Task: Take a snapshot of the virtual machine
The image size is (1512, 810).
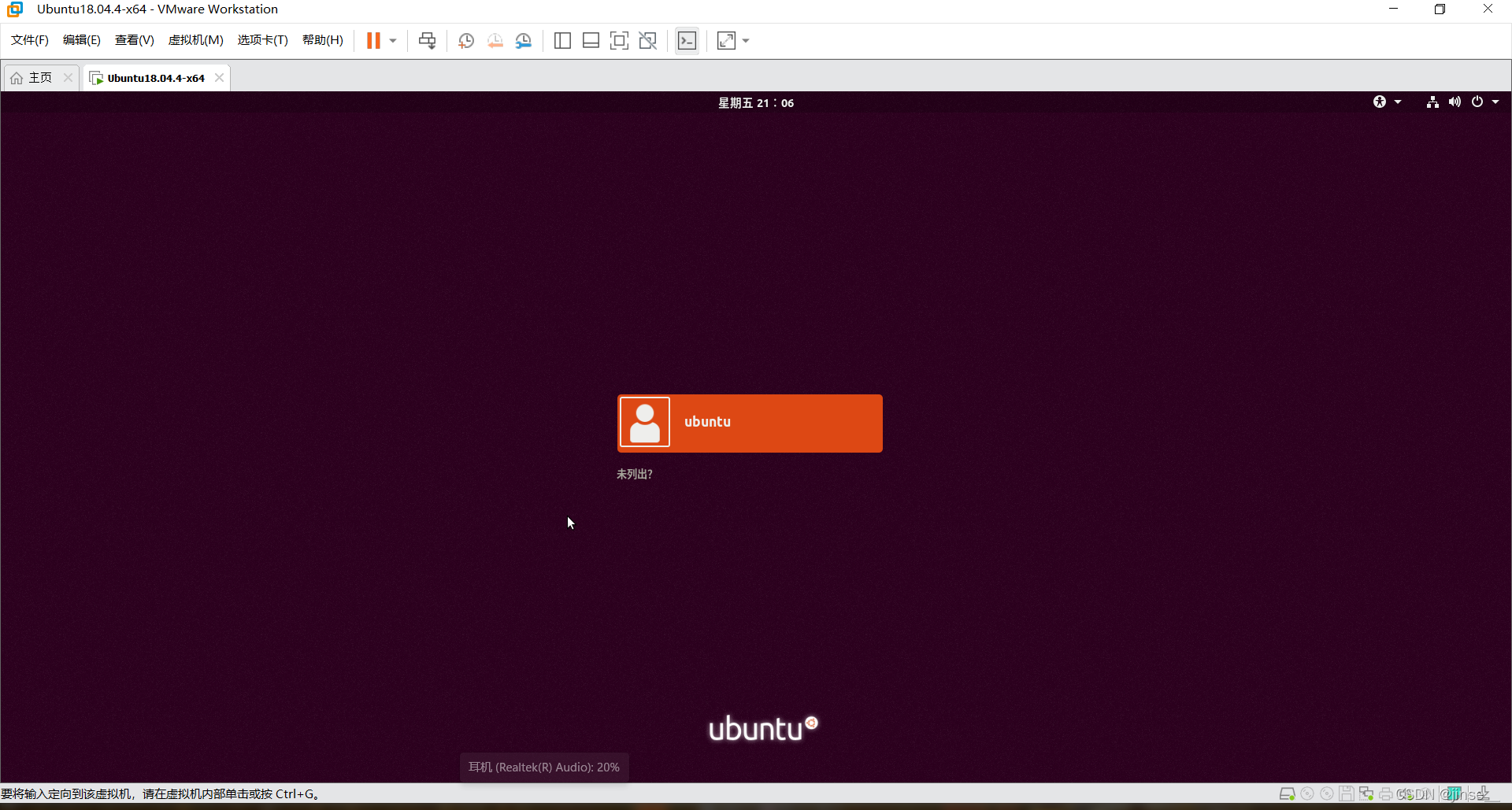Action: pyautogui.click(x=466, y=40)
